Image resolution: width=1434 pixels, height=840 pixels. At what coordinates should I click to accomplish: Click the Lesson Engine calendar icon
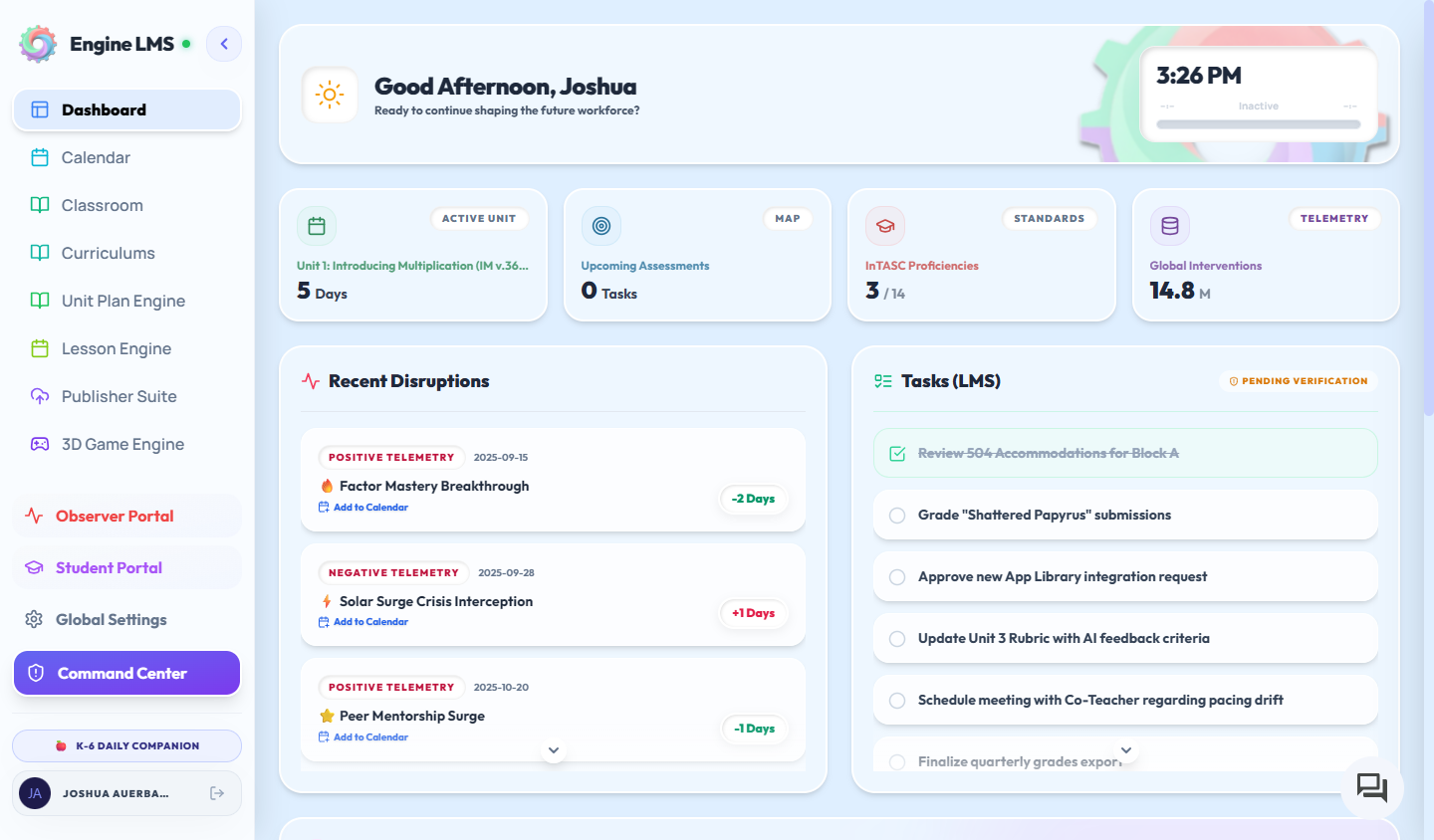(40, 348)
